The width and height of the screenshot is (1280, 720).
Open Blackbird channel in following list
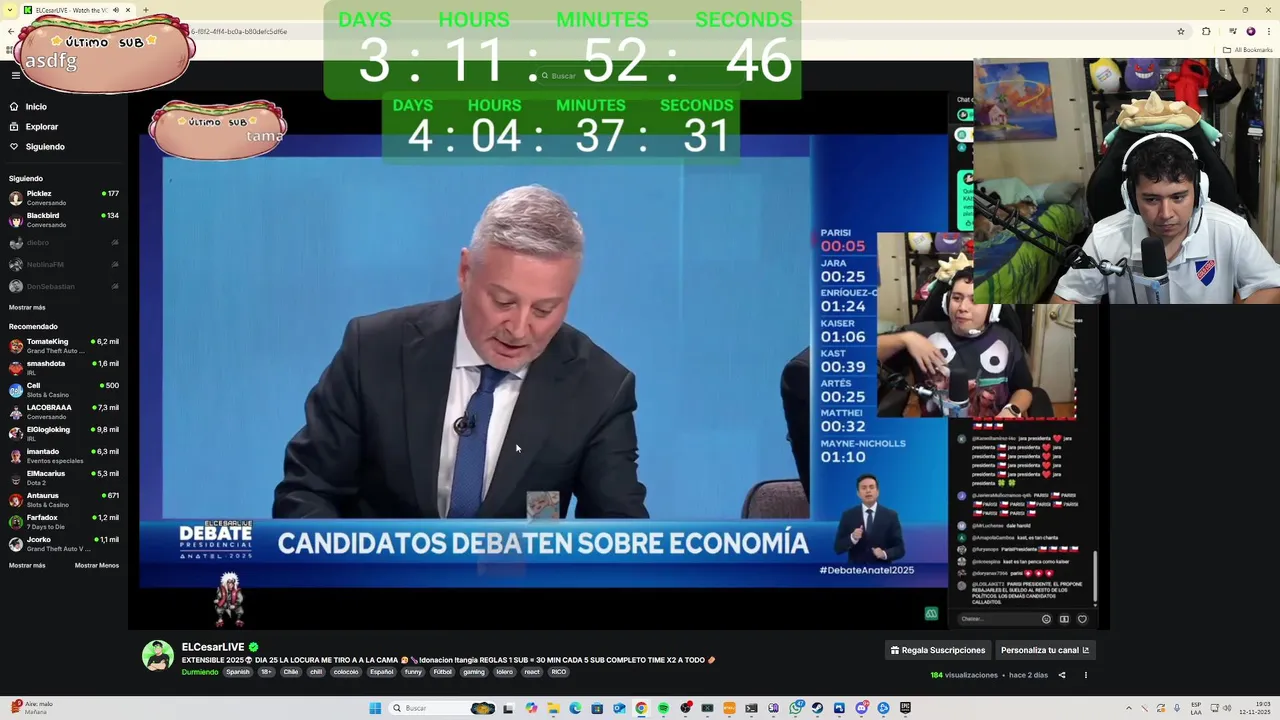point(62,220)
